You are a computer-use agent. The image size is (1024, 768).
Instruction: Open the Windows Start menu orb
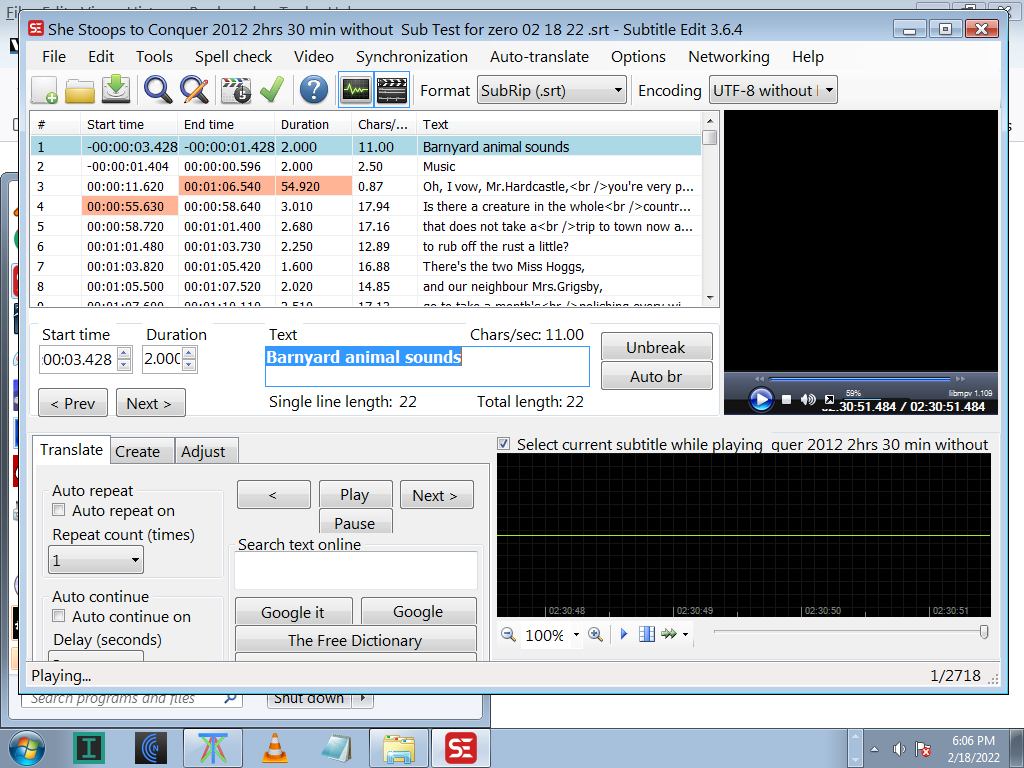pyautogui.click(x=27, y=748)
